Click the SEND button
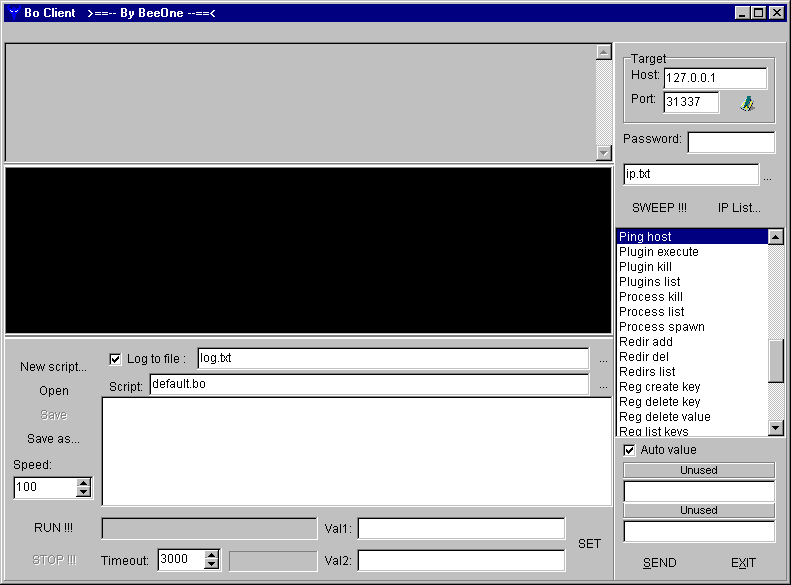 [x=659, y=563]
